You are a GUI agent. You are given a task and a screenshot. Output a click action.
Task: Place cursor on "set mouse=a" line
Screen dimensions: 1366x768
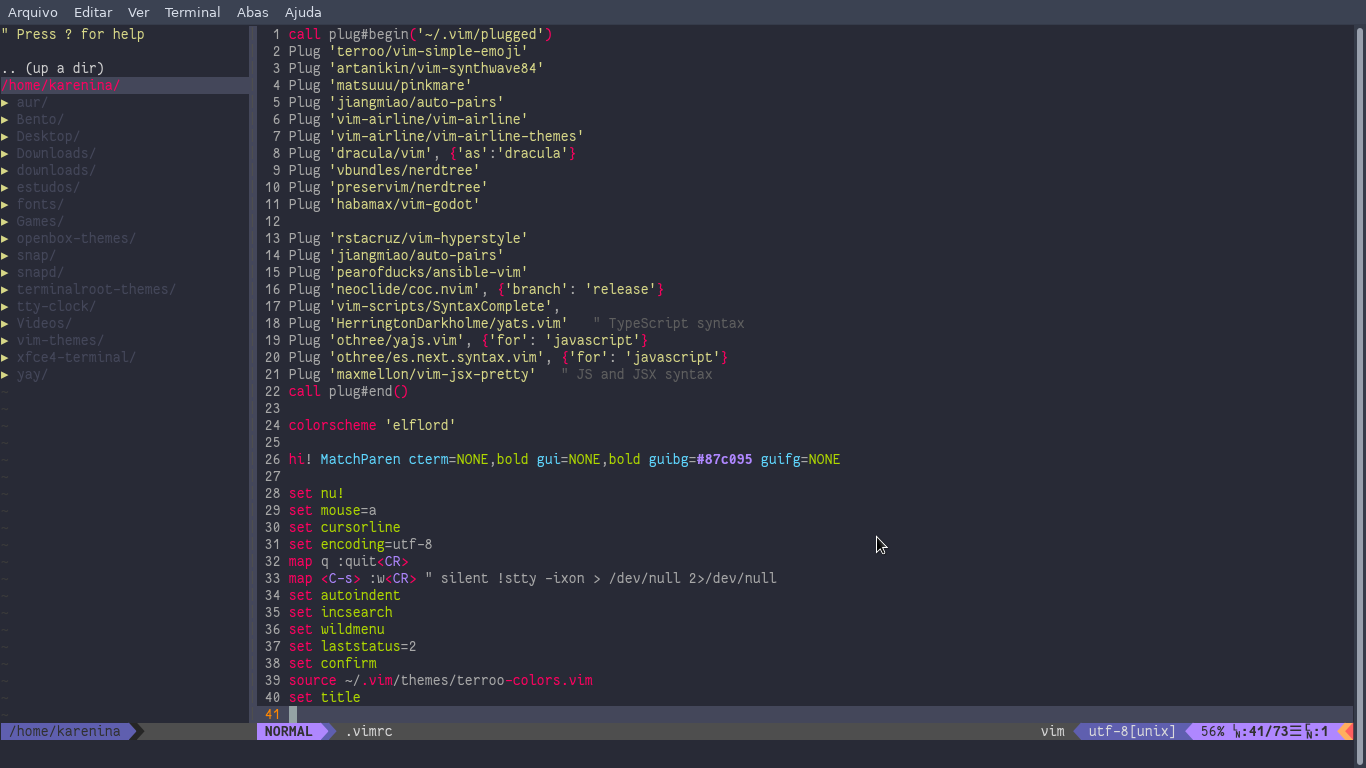coord(332,510)
